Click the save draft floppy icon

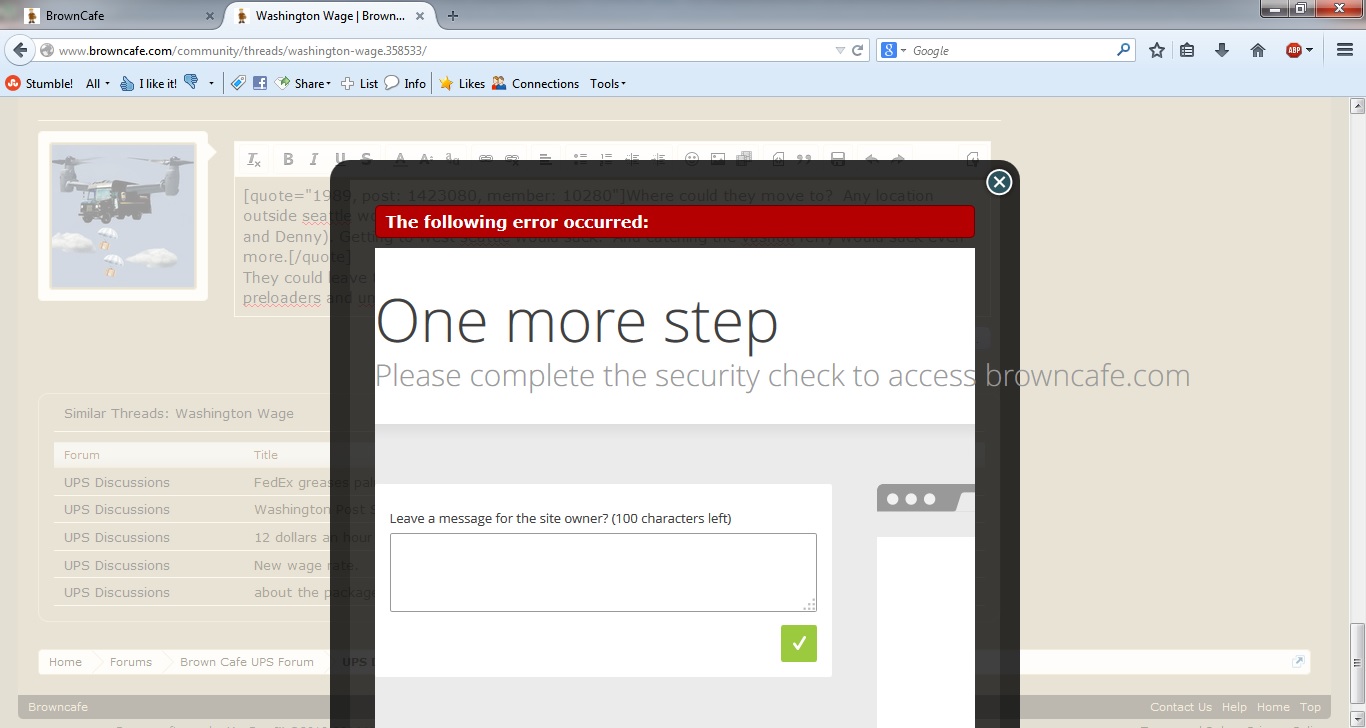click(x=838, y=159)
